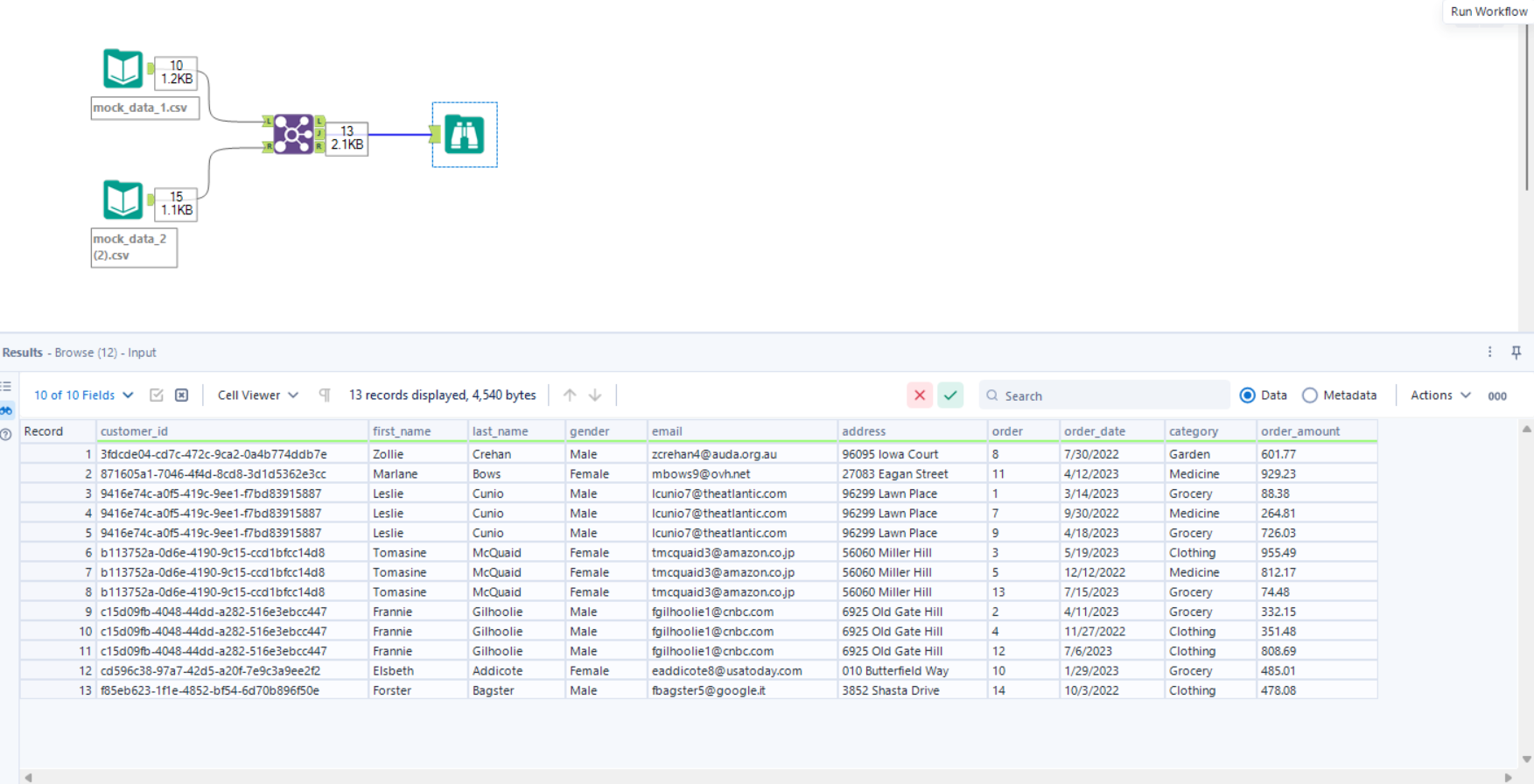Select the mock_data_2 Input Data tool

tap(123, 200)
